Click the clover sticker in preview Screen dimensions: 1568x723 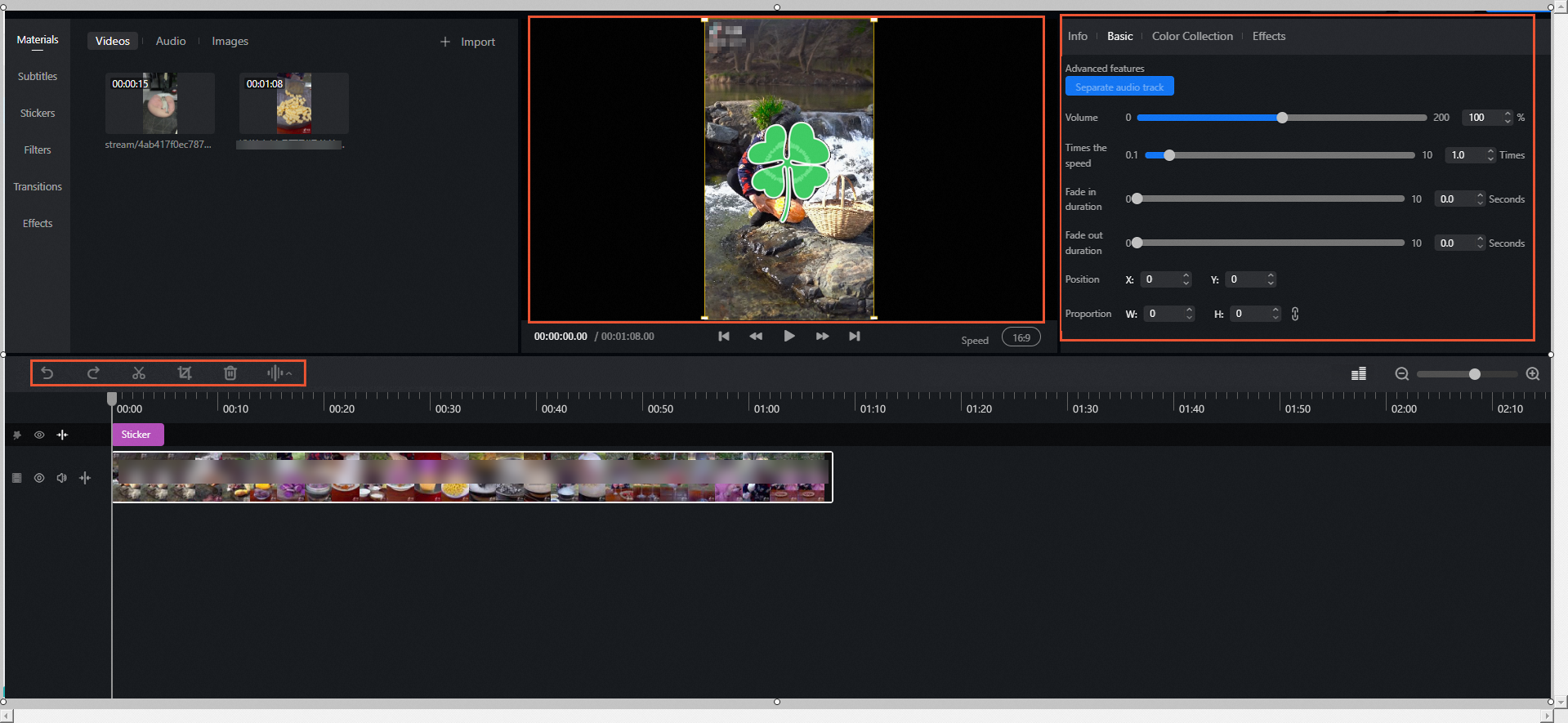tap(788, 171)
